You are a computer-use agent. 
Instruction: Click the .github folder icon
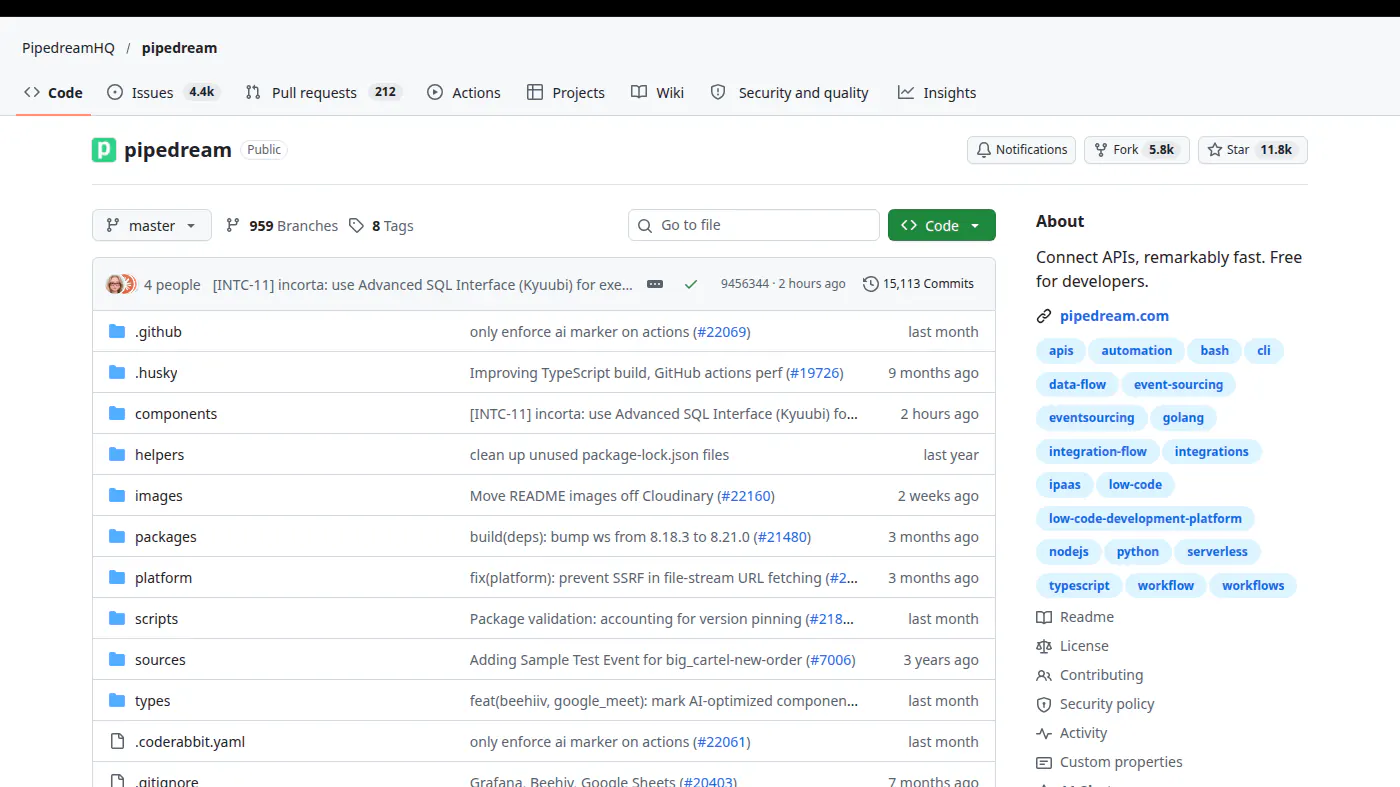coord(117,332)
